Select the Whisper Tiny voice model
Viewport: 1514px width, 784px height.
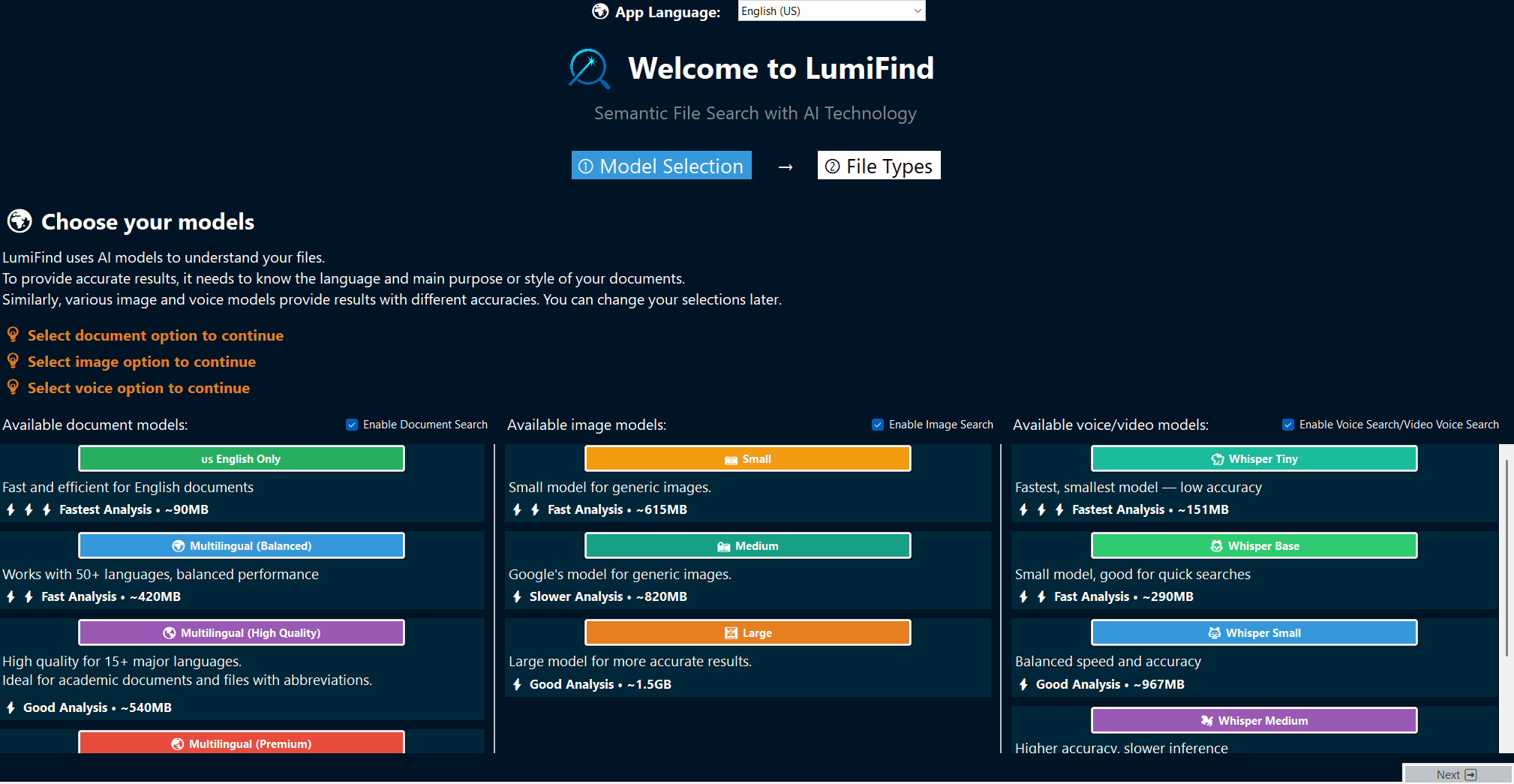click(x=1254, y=458)
